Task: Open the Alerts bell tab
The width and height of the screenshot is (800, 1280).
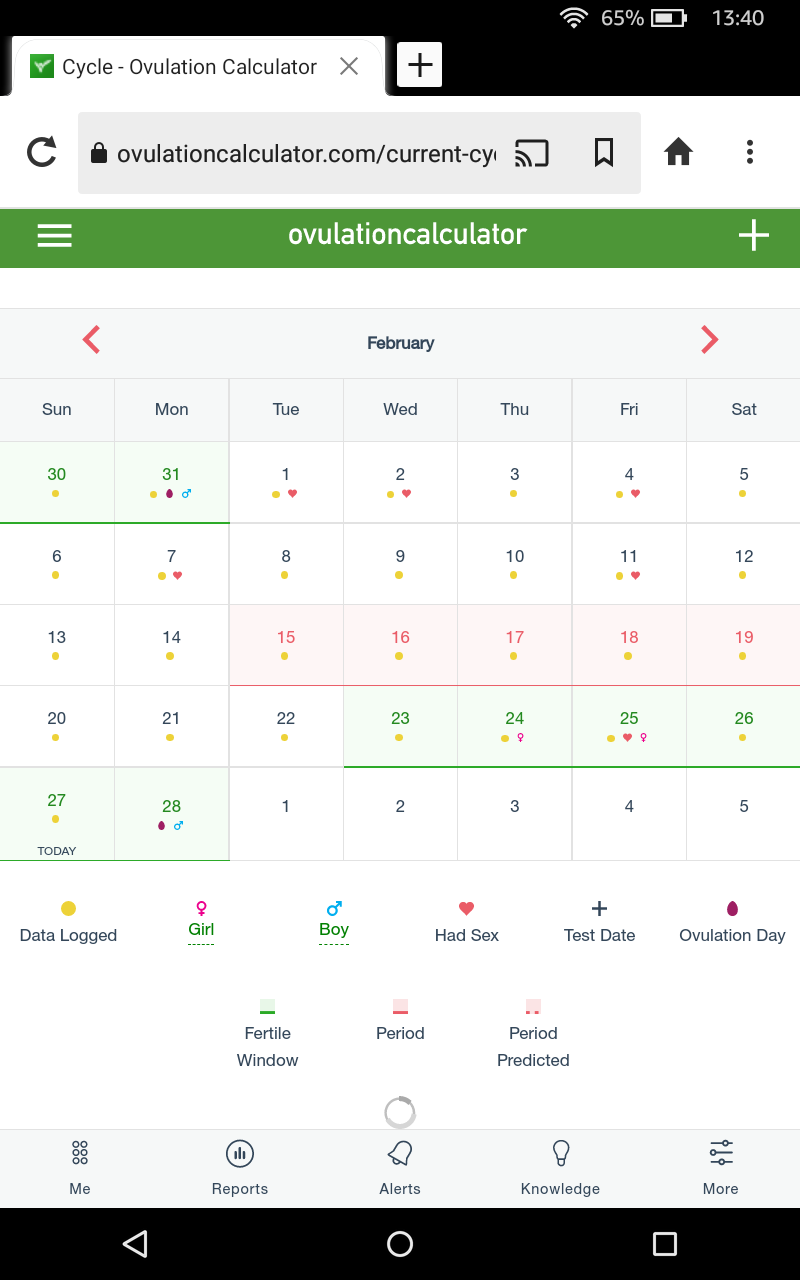Action: pos(400,1167)
